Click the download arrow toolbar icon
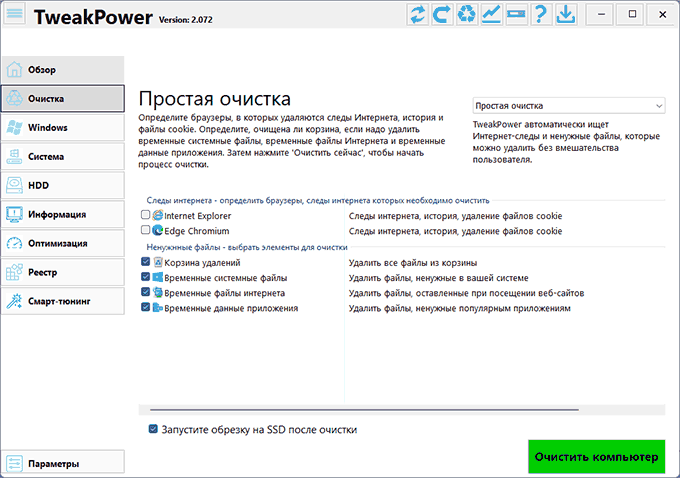The width and height of the screenshot is (680, 478). pos(566,14)
